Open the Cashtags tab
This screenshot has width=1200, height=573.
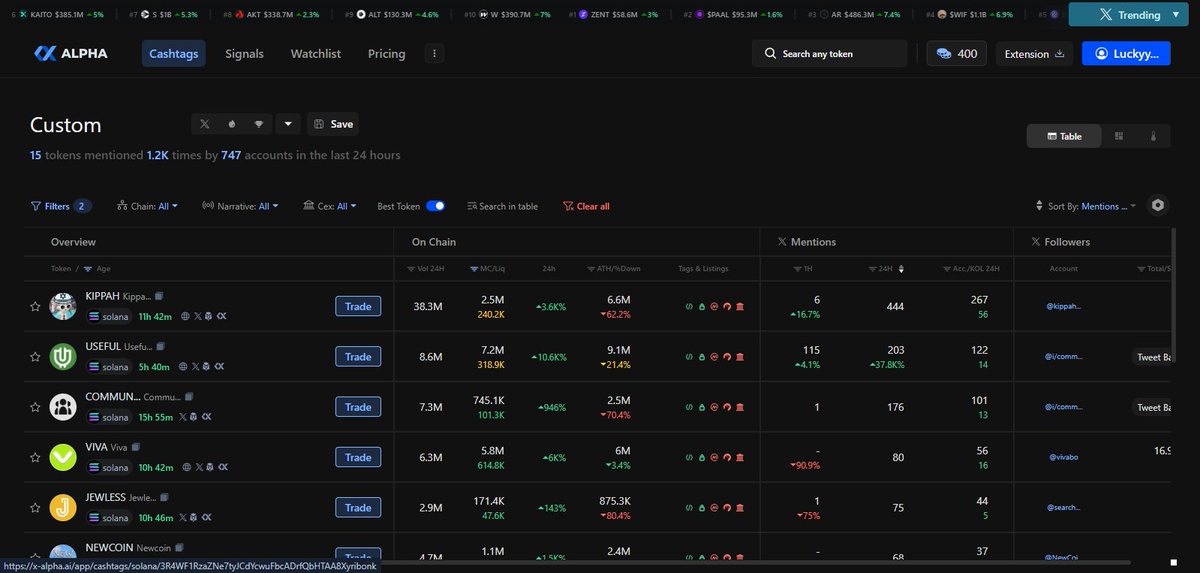click(x=174, y=54)
